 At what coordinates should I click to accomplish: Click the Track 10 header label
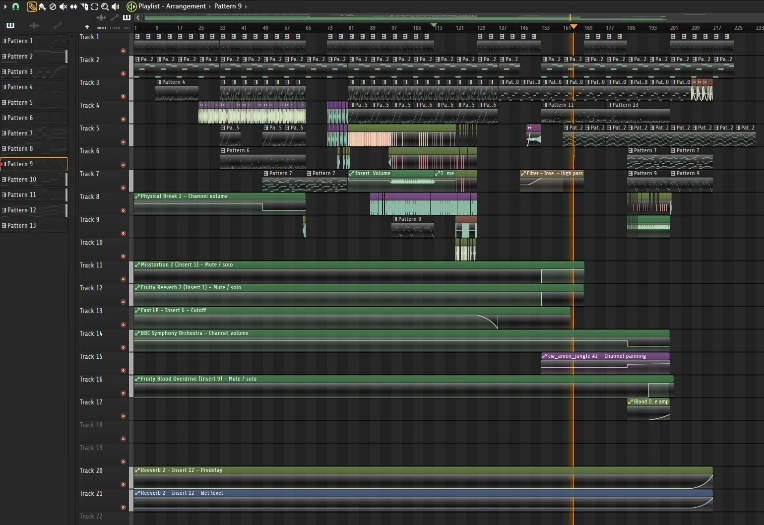91,242
